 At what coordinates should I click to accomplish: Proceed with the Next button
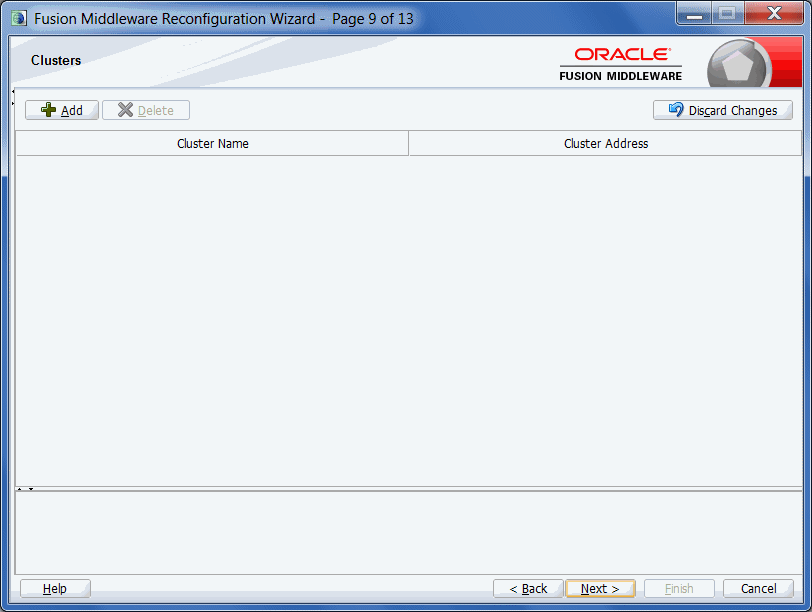click(600, 589)
